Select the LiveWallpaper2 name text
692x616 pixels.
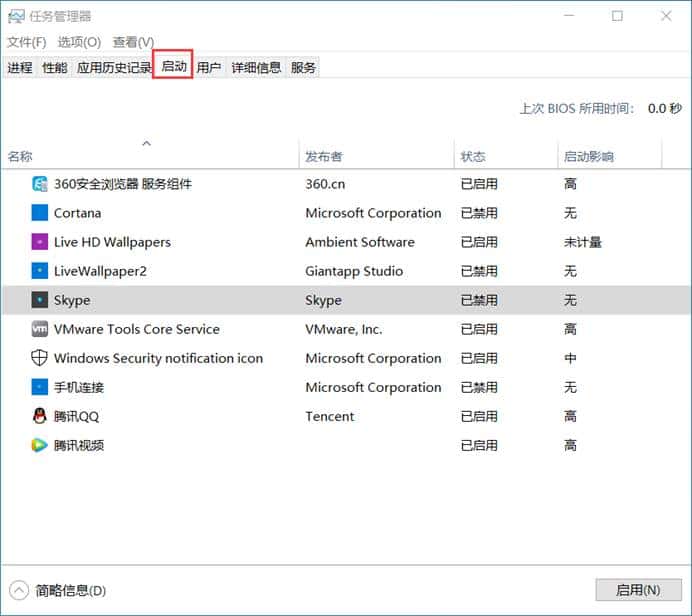pos(100,271)
